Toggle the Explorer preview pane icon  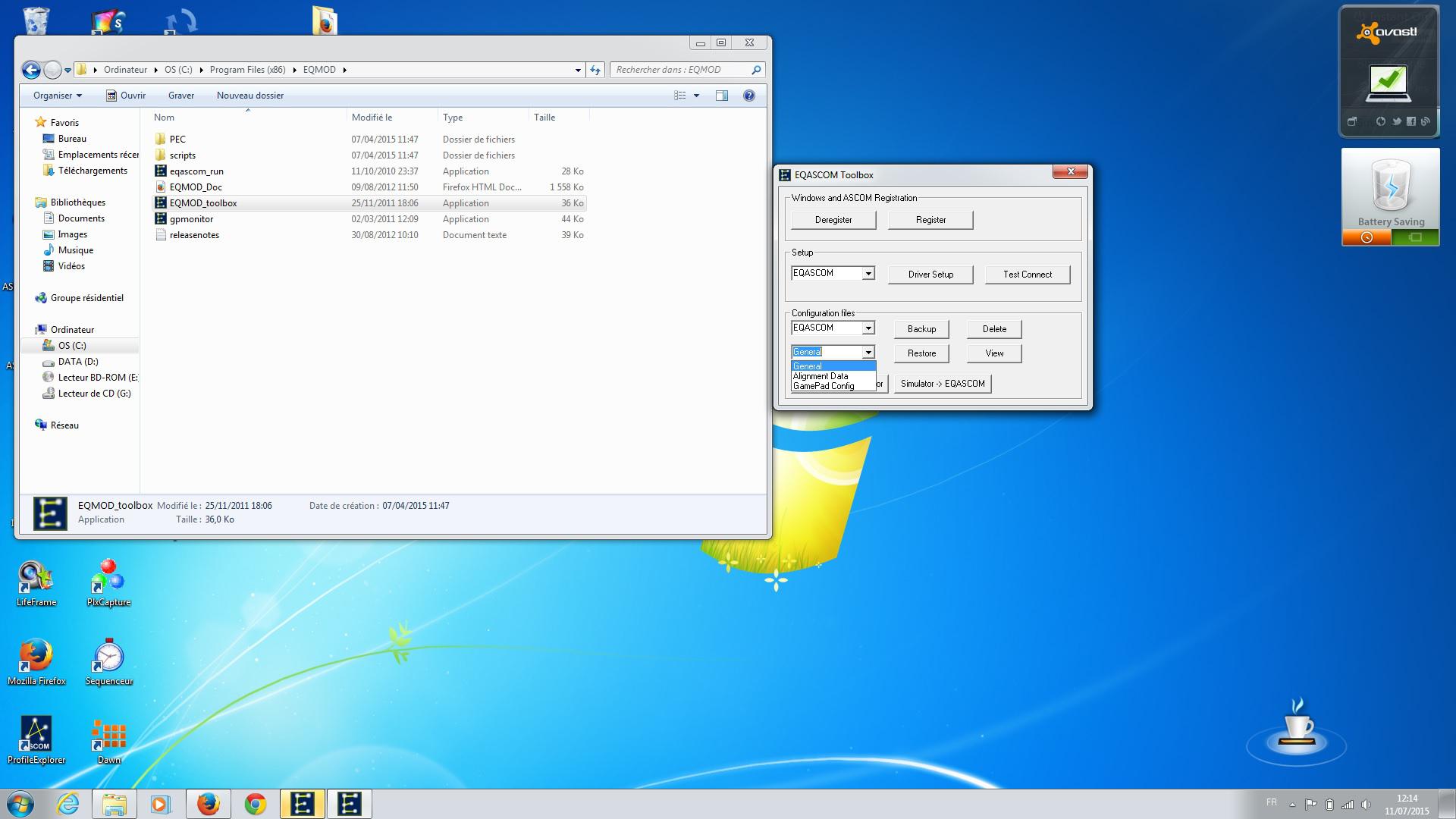coord(722,96)
